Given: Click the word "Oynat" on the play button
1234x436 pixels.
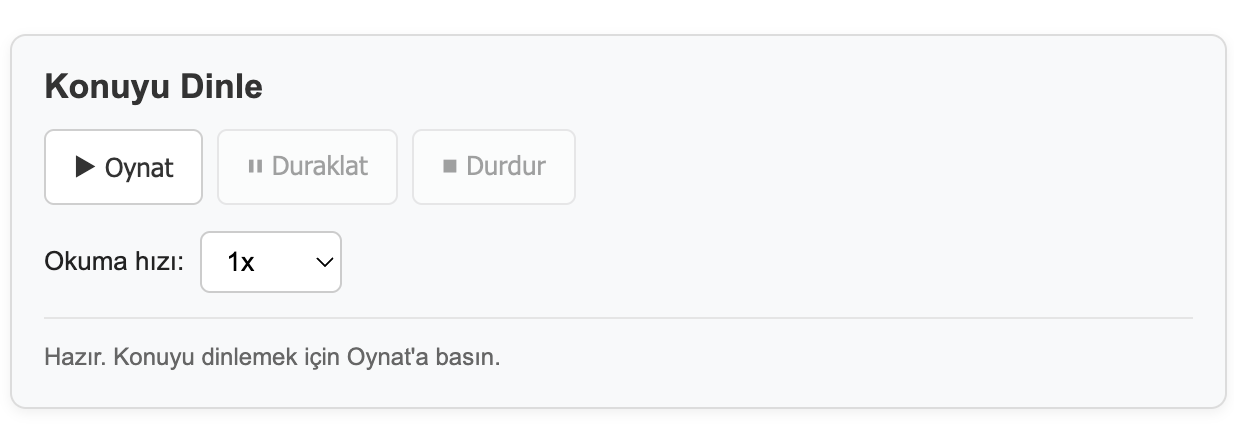Looking at the screenshot, I should pyautogui.click(x=139, y=168).
